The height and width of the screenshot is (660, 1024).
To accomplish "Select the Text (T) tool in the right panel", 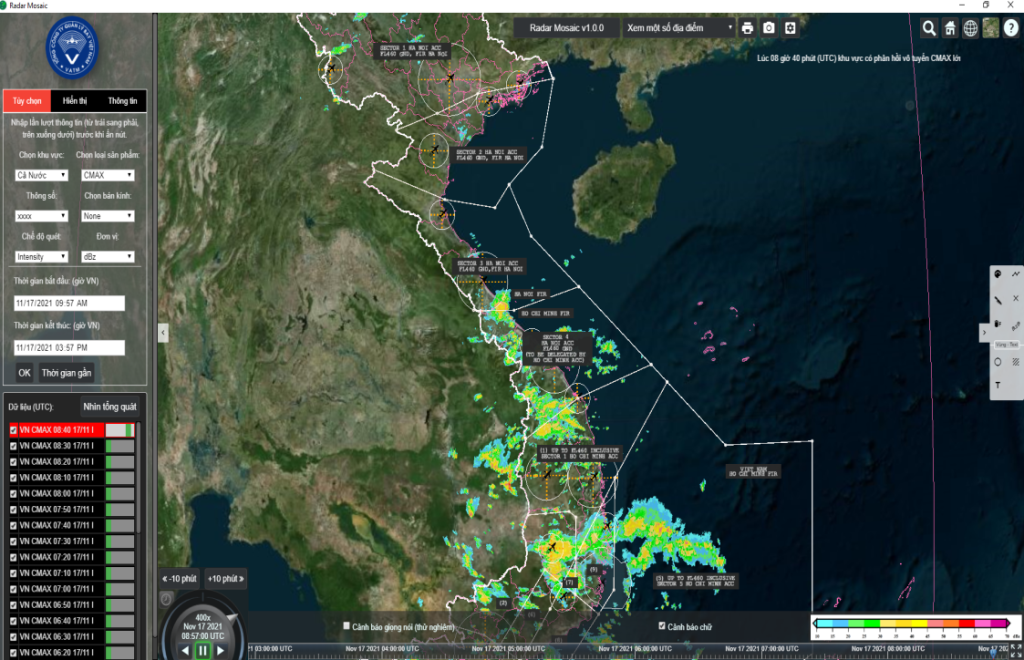I will [x=996, y=383].
